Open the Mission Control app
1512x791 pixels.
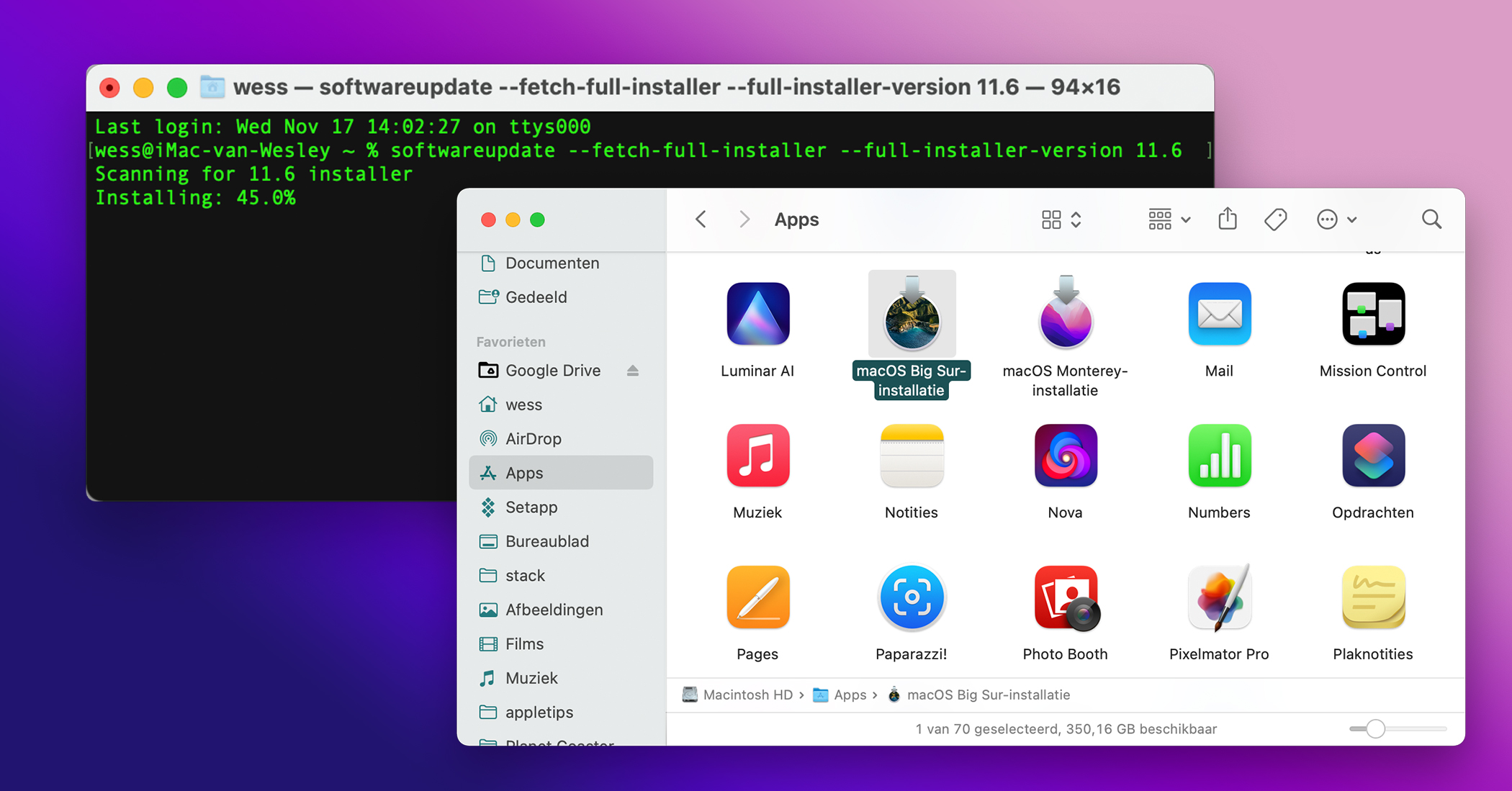pos(1372,315)
